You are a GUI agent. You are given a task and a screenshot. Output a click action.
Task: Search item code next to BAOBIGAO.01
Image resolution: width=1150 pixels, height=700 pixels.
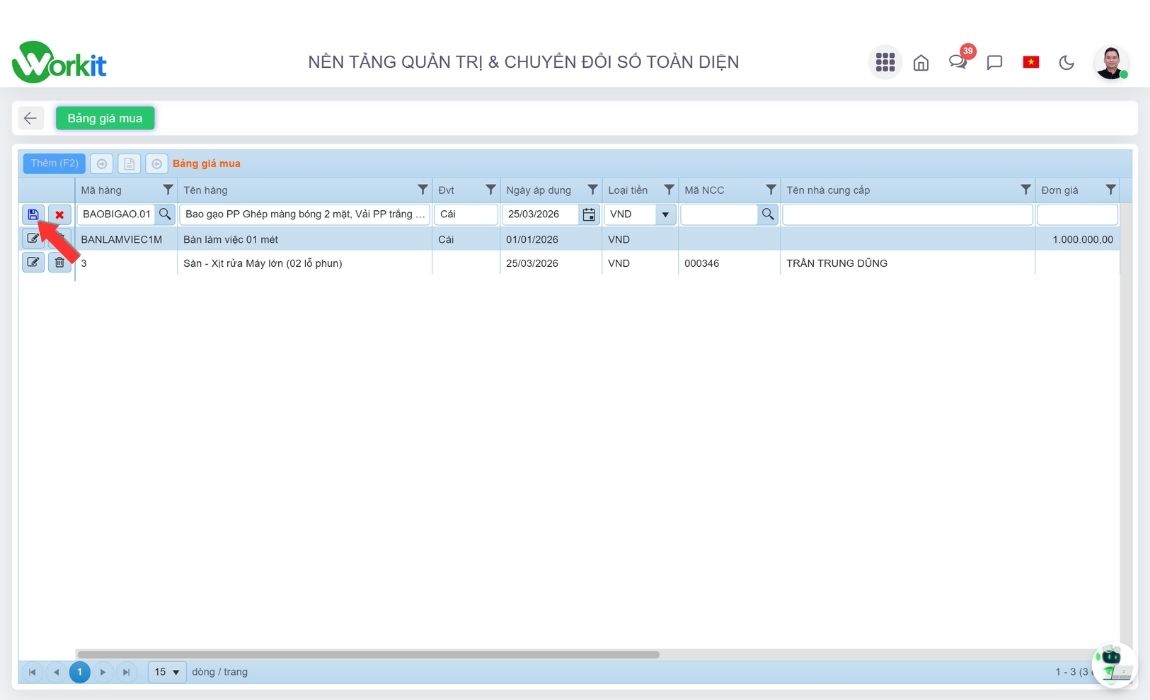[165, 214]
